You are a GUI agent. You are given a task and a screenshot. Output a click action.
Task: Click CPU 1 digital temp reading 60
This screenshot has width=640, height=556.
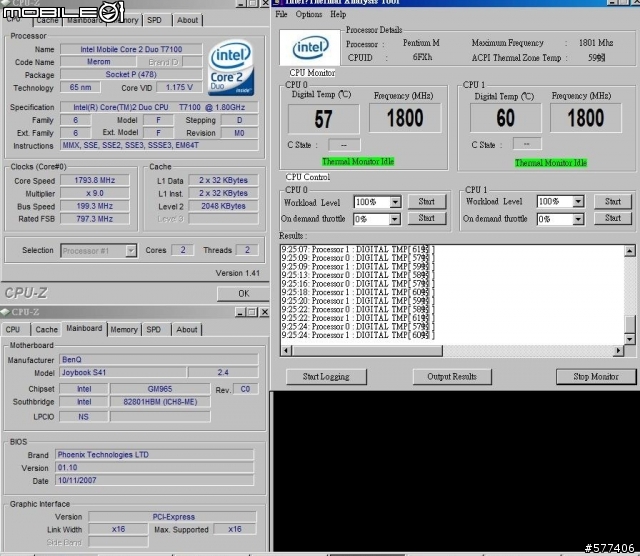505,118
